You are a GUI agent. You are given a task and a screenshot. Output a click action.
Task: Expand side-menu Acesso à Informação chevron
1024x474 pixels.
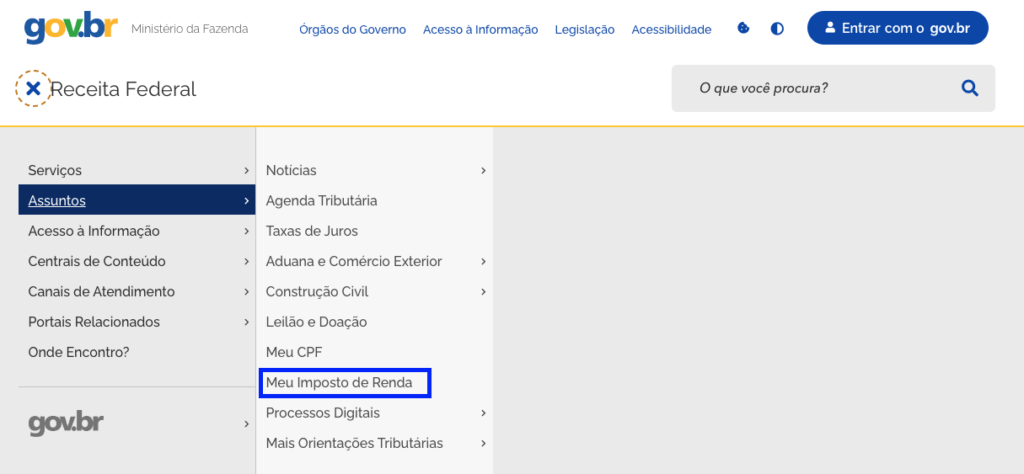246,231
